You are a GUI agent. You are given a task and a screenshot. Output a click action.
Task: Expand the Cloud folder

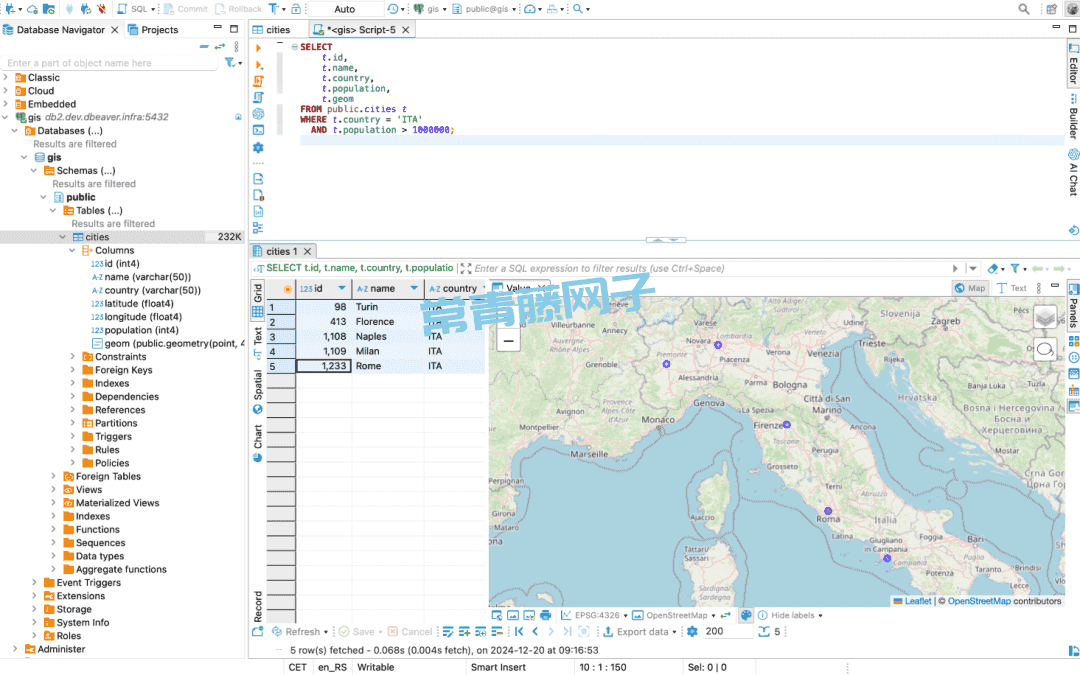tap(6, 91)
